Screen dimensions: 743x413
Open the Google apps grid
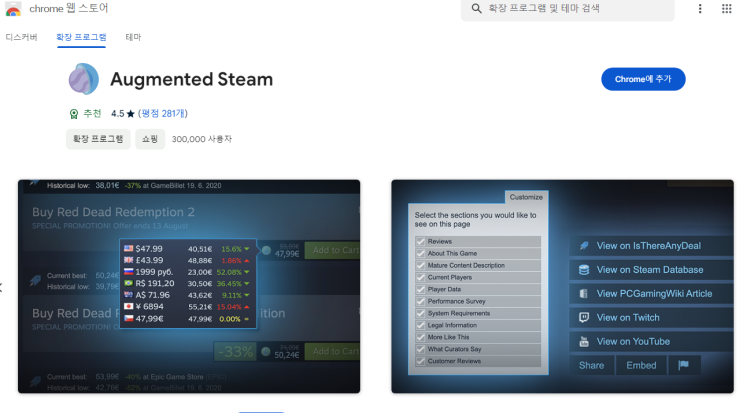pyautogui.click(x=726, y=9)
